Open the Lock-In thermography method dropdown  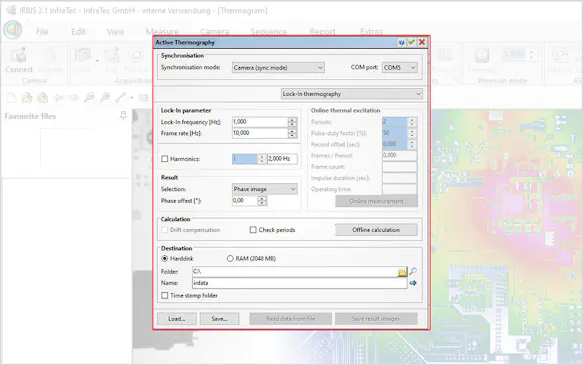pos(351,94)
